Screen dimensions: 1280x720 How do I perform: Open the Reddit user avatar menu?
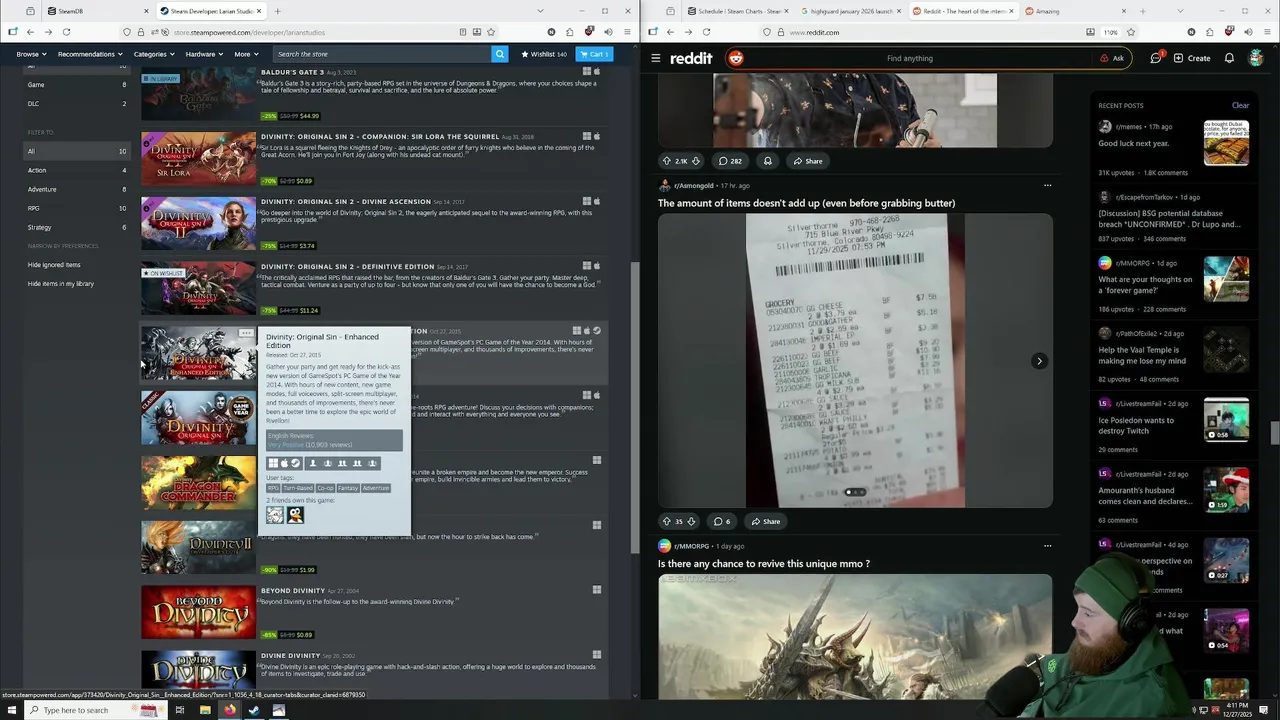pyautogui.click(x=1256, y=58)
